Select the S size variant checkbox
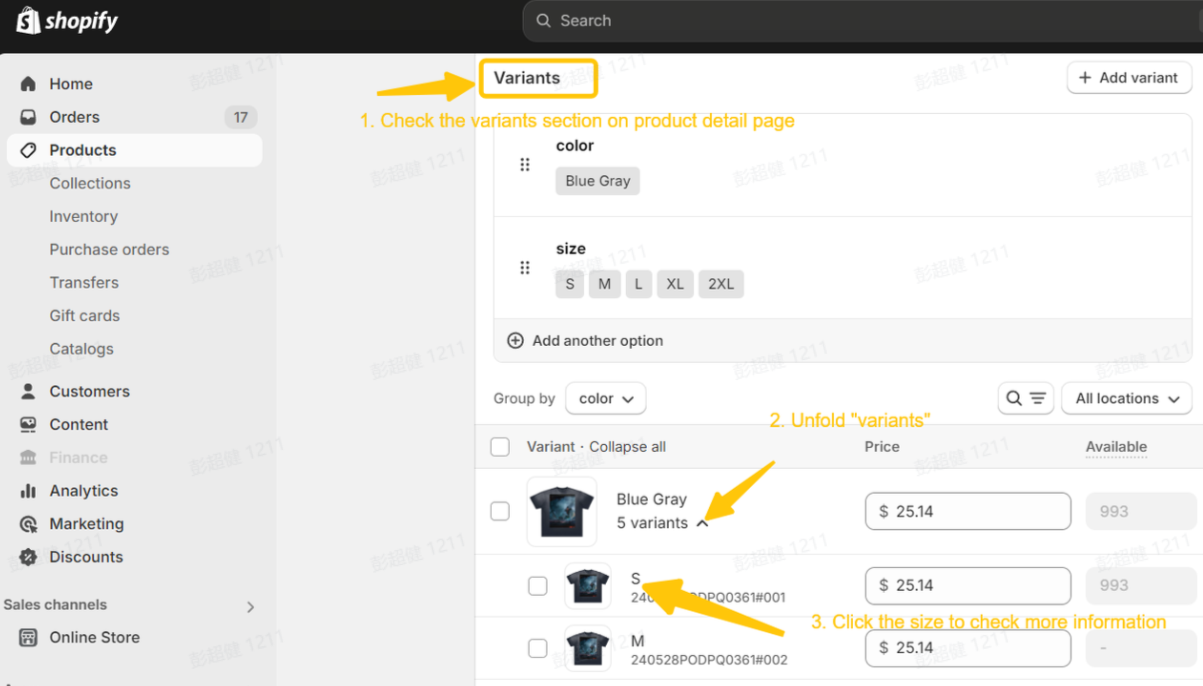This screenshot has height=686, width=1203. click(x=538, y=585)
